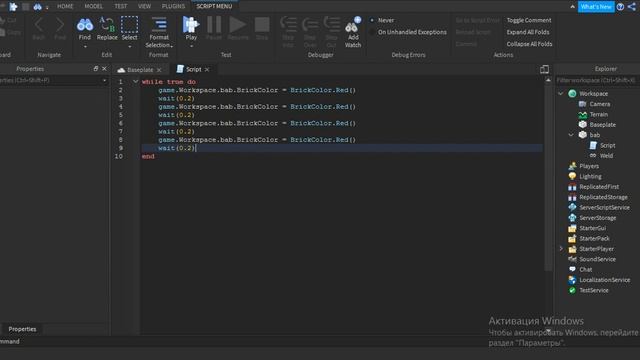Select Baseplate in Explorer tree
The width and height of the screenshot is (640, 360).
602,124
